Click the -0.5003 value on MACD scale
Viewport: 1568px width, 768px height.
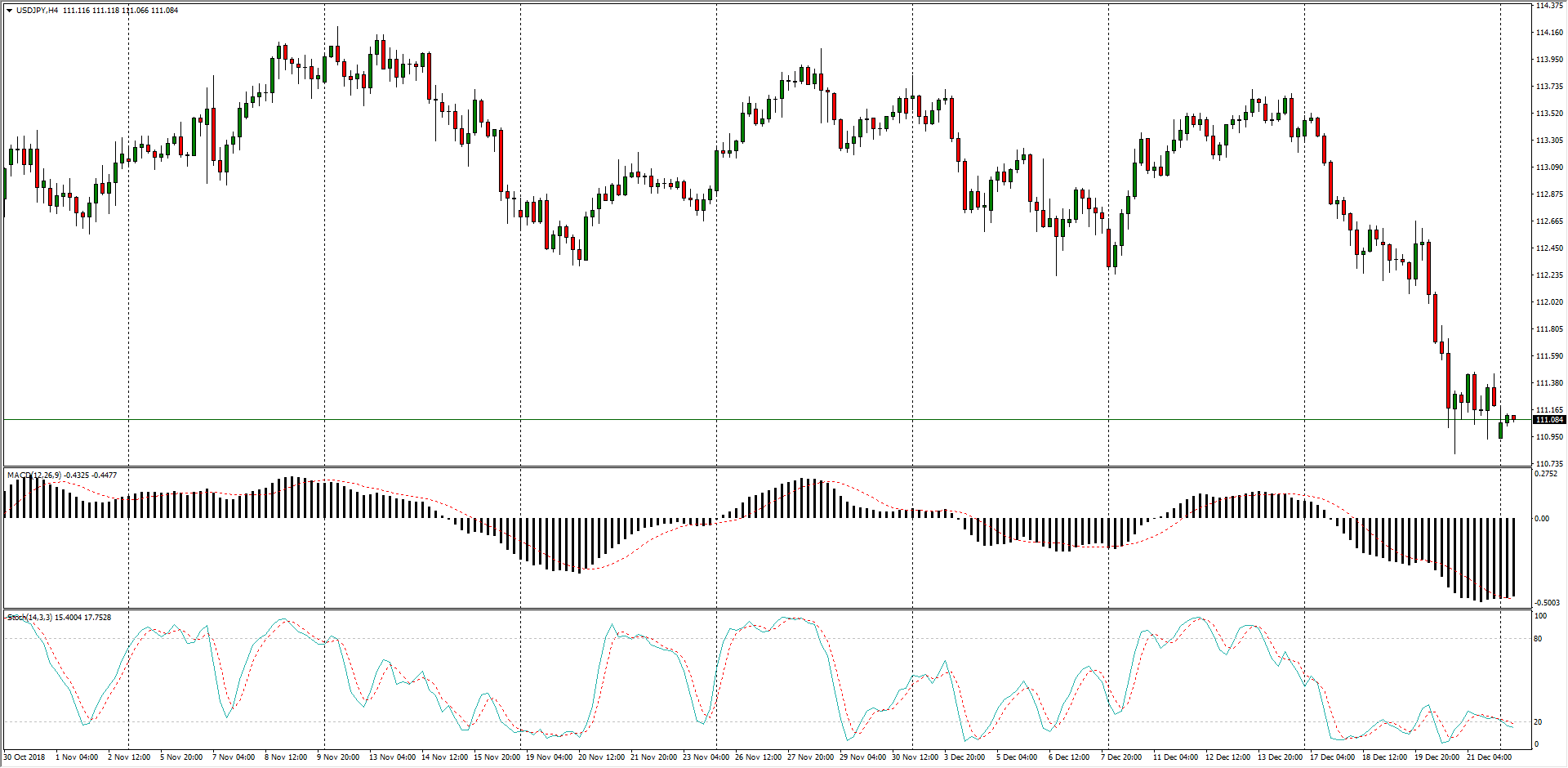(x=1547, y=603)
